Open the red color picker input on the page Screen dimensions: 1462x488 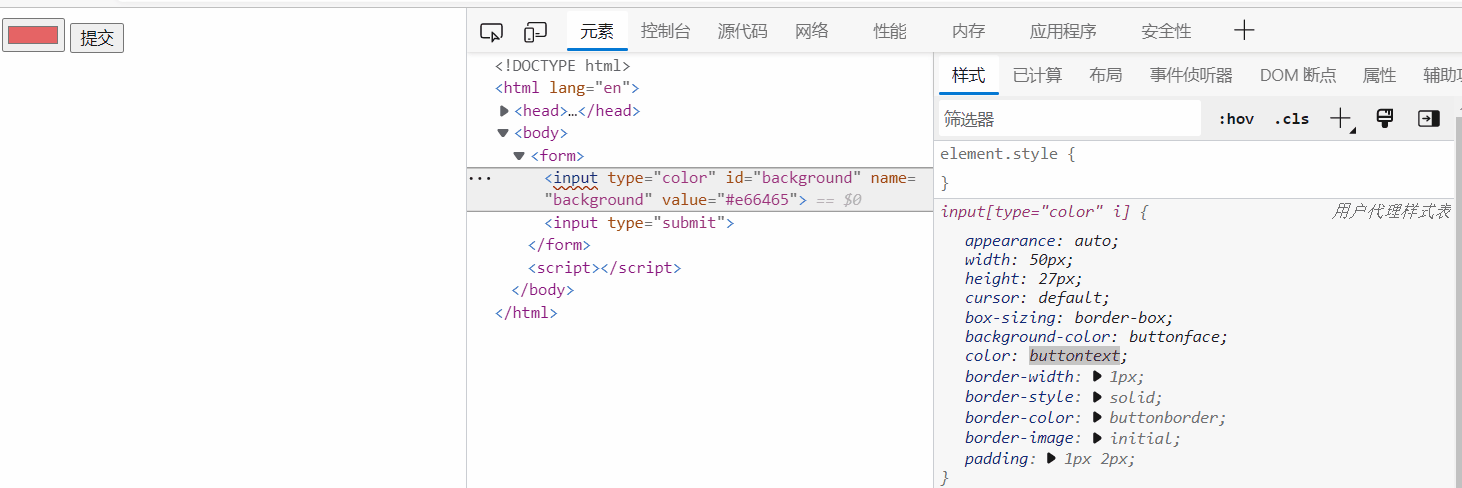tap(33, 35)
